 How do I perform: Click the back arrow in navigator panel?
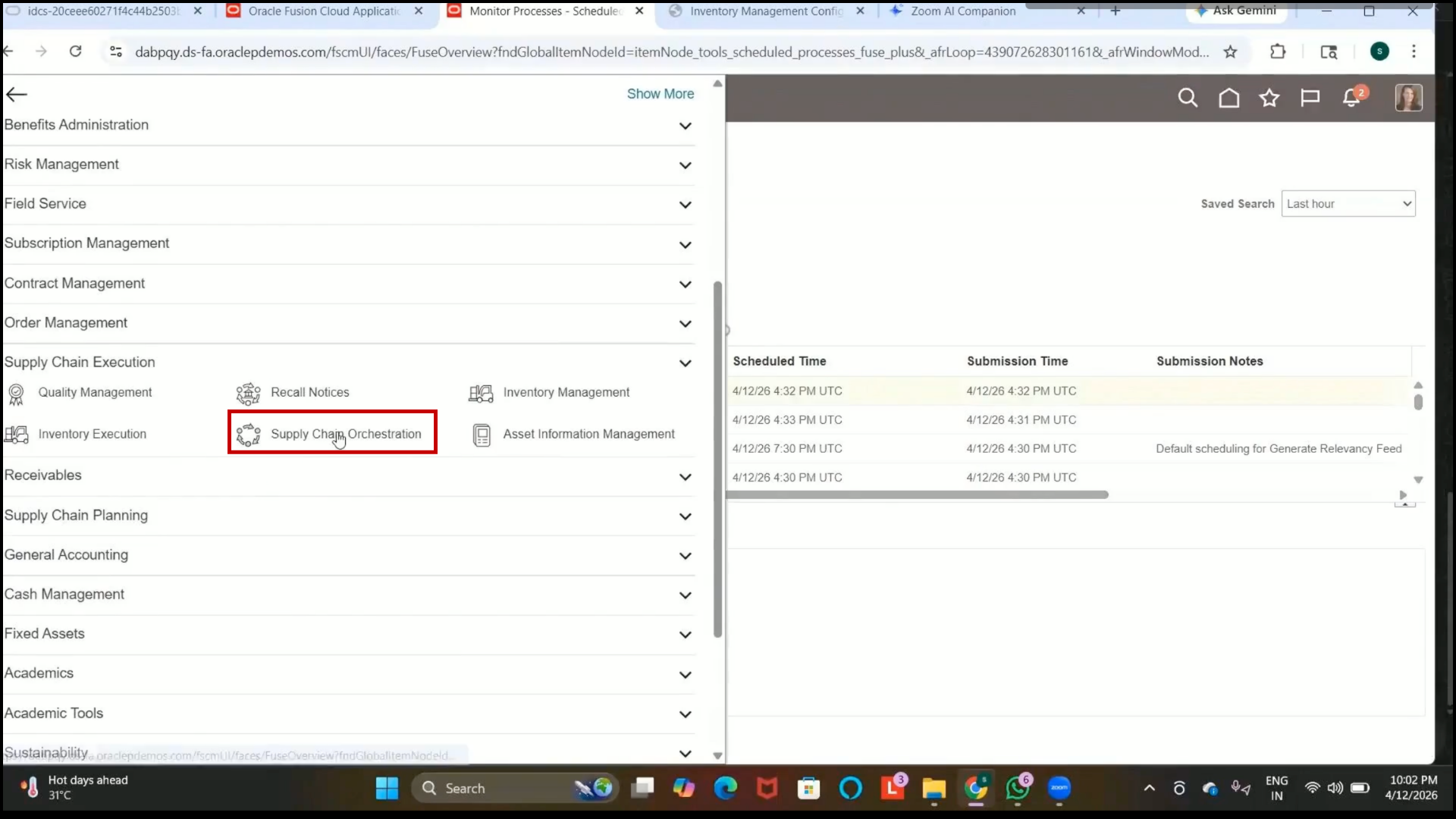(17, 94)
